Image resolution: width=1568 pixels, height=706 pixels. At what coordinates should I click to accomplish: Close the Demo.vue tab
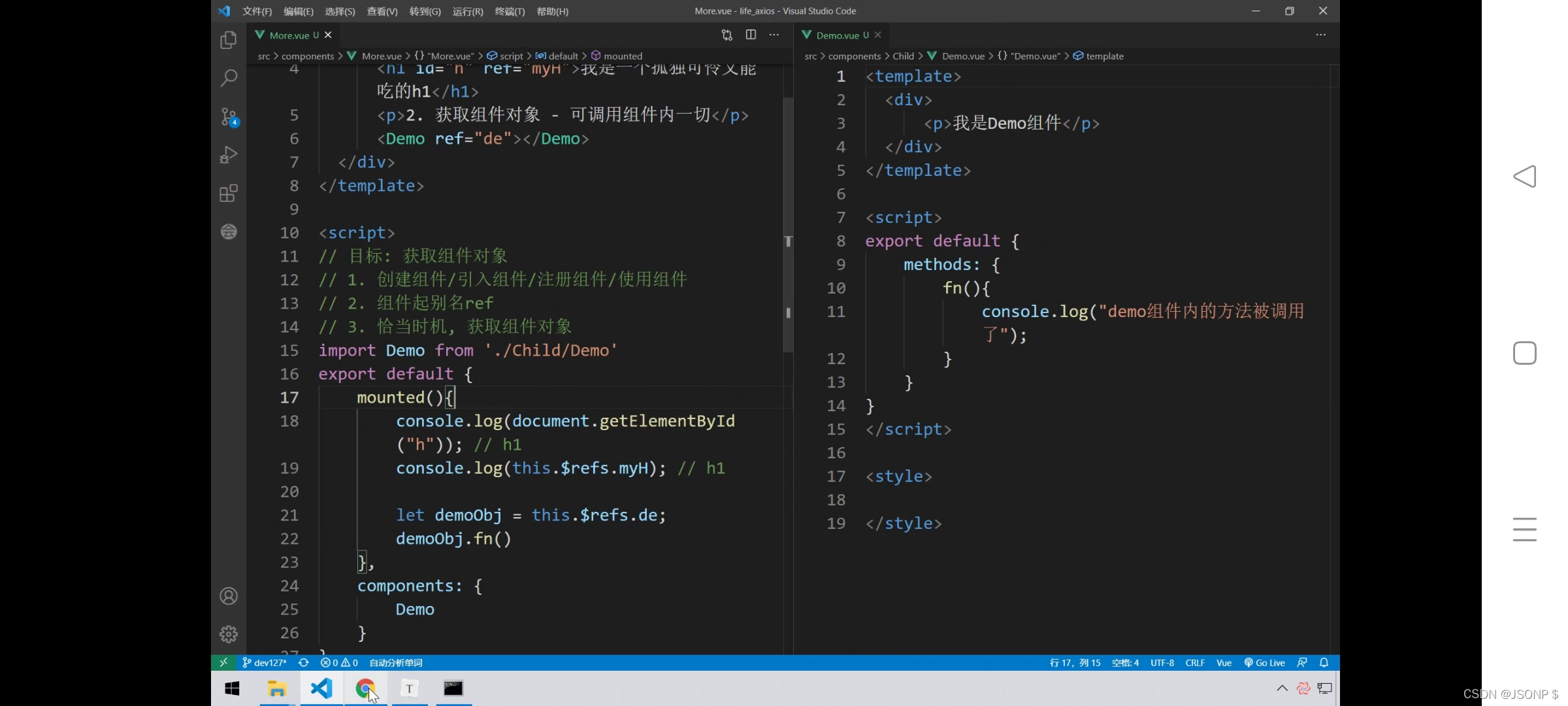(877, 35)
